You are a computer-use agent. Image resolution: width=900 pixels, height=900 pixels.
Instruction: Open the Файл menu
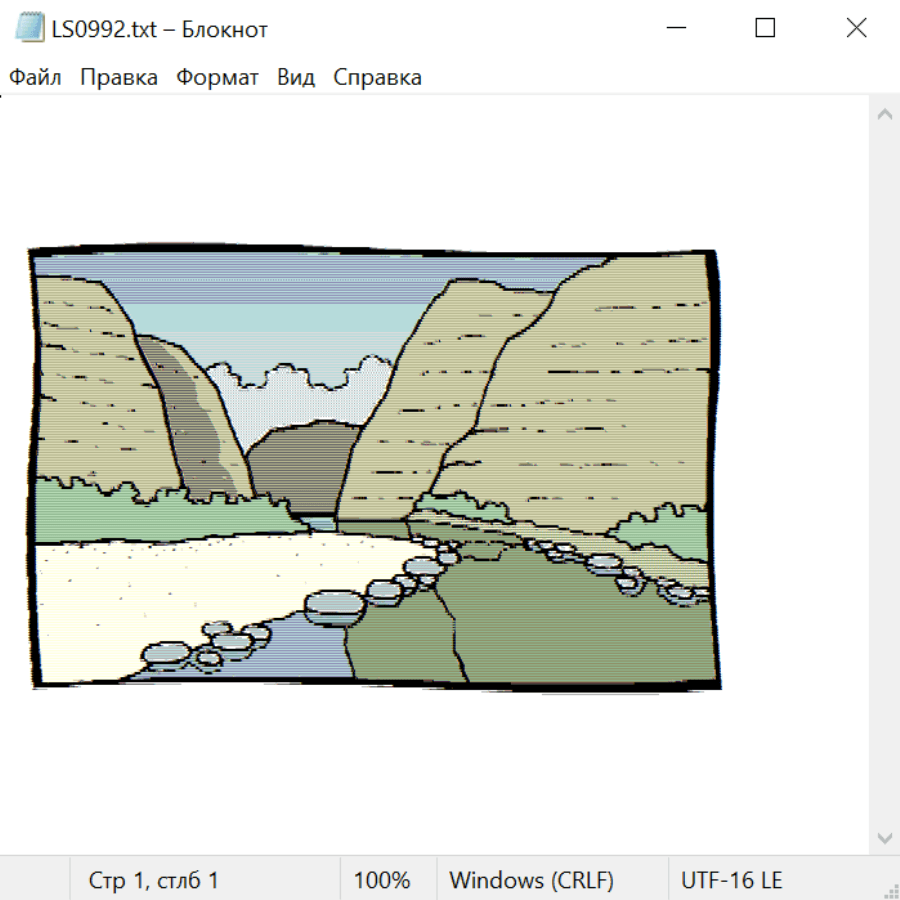pos(35,77)
